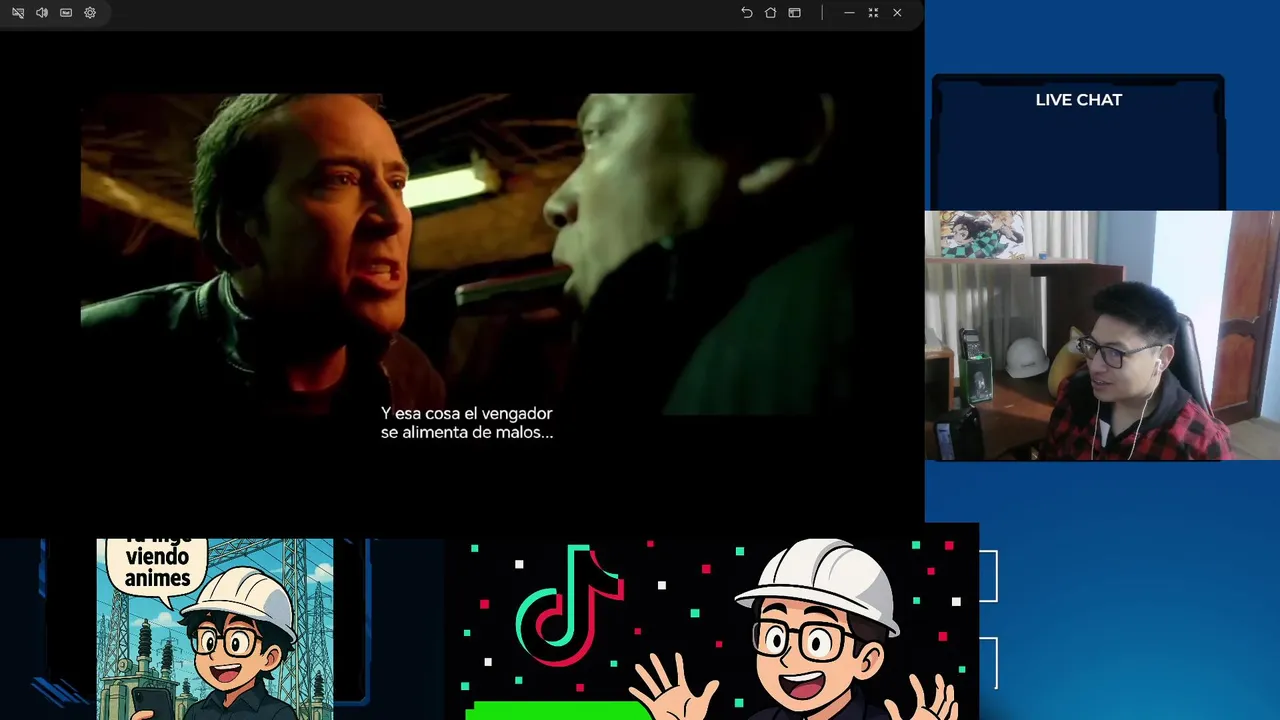Minimize the mirrored video window

(x=849, y=13)
